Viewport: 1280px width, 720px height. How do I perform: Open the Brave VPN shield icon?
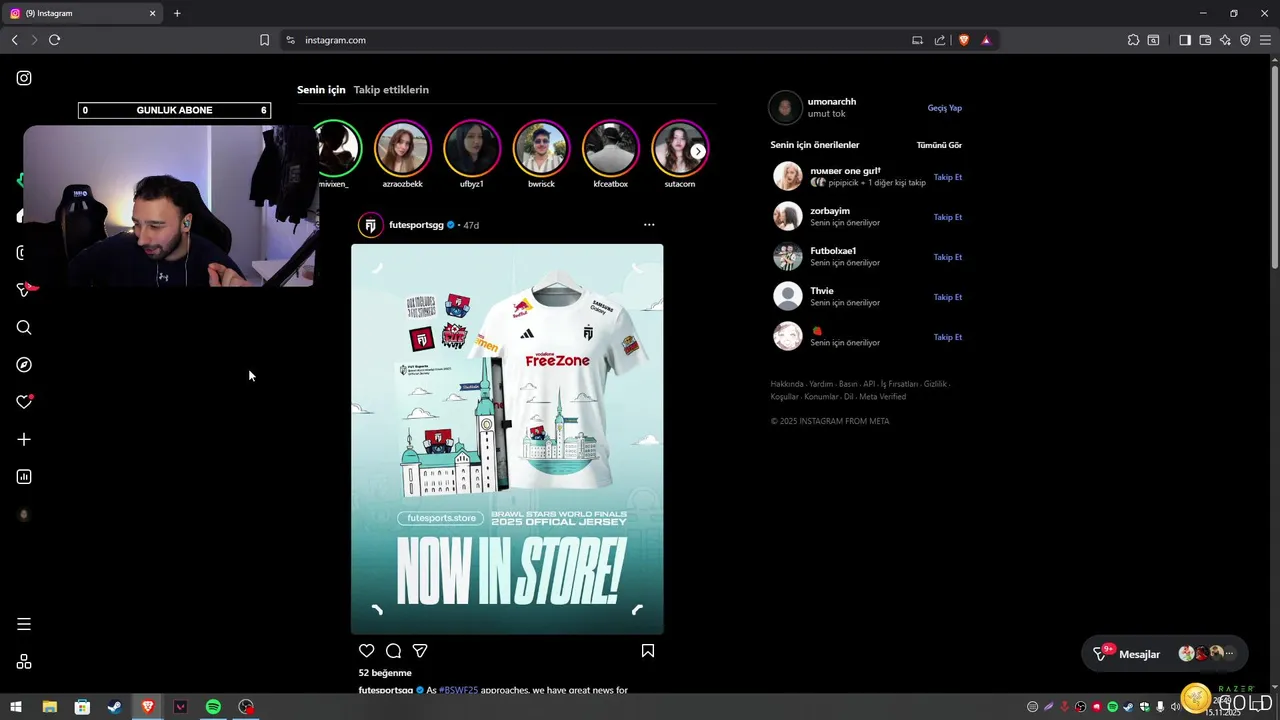pos(1245,40)
